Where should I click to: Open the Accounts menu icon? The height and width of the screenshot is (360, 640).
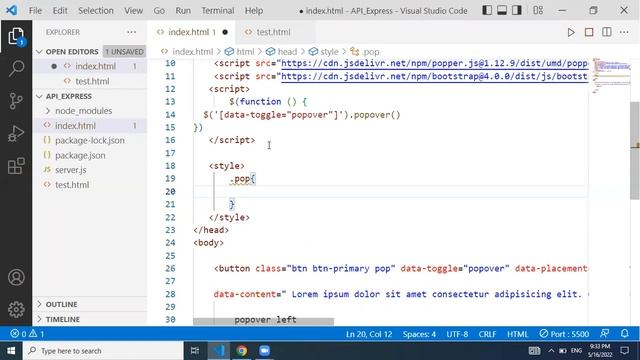[x=16, y=278]
